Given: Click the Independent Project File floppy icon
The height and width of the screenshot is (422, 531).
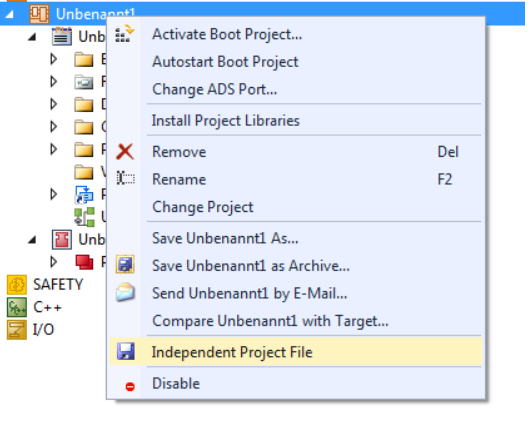Looking at the screenshot, I should 126,351.
